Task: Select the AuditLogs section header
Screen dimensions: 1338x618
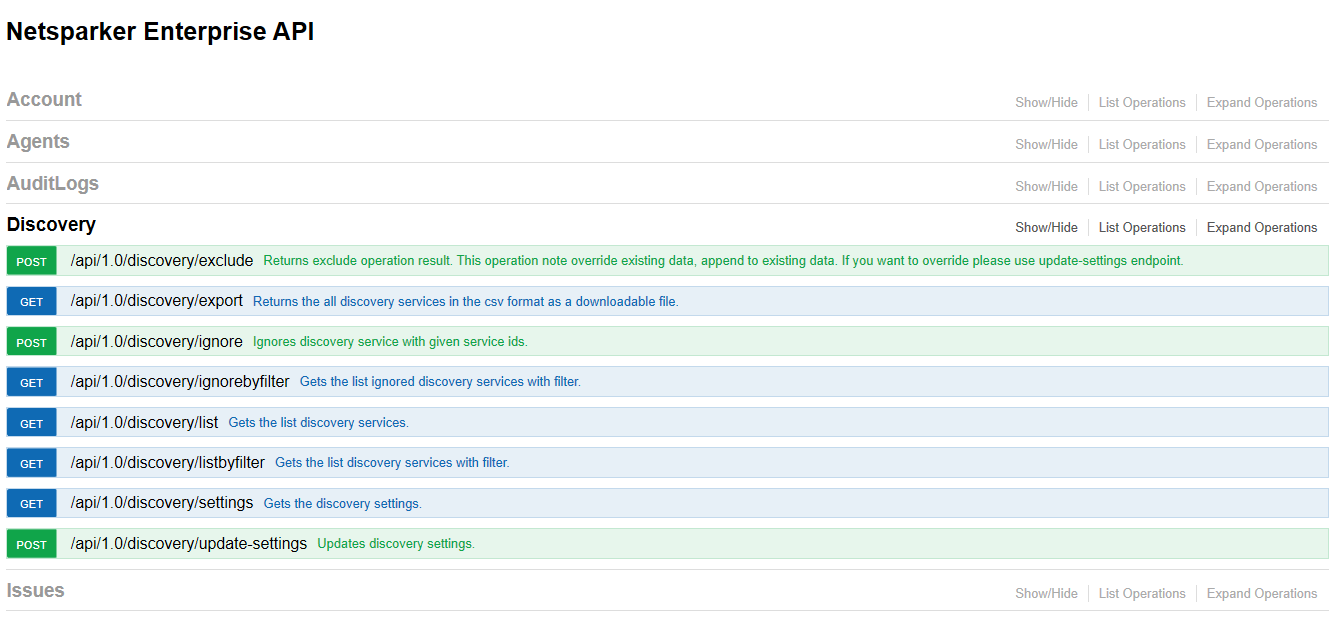Action: pyautogui.click(x=52, y=183)
